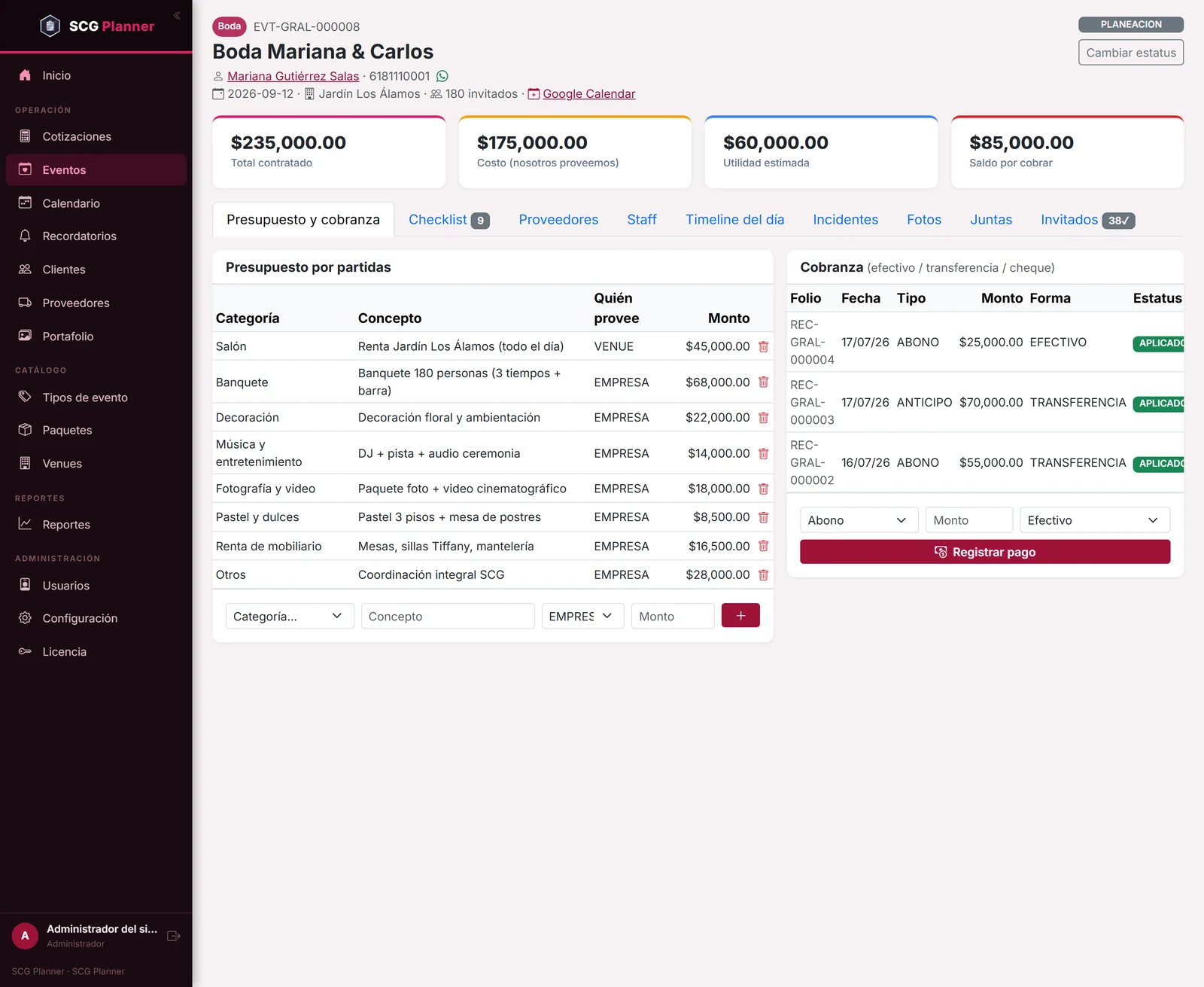Open Mariana Gutiérrez Salas client link
1204x987 pixels.
293,76
